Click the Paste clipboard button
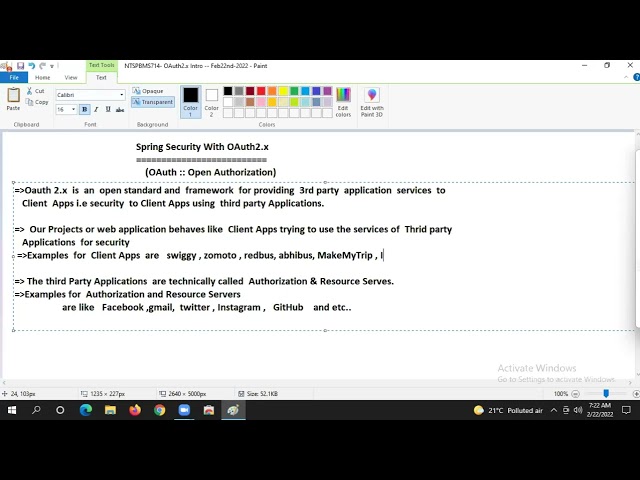This screenshot has width=640, height=480. click(x=13, y=99)
